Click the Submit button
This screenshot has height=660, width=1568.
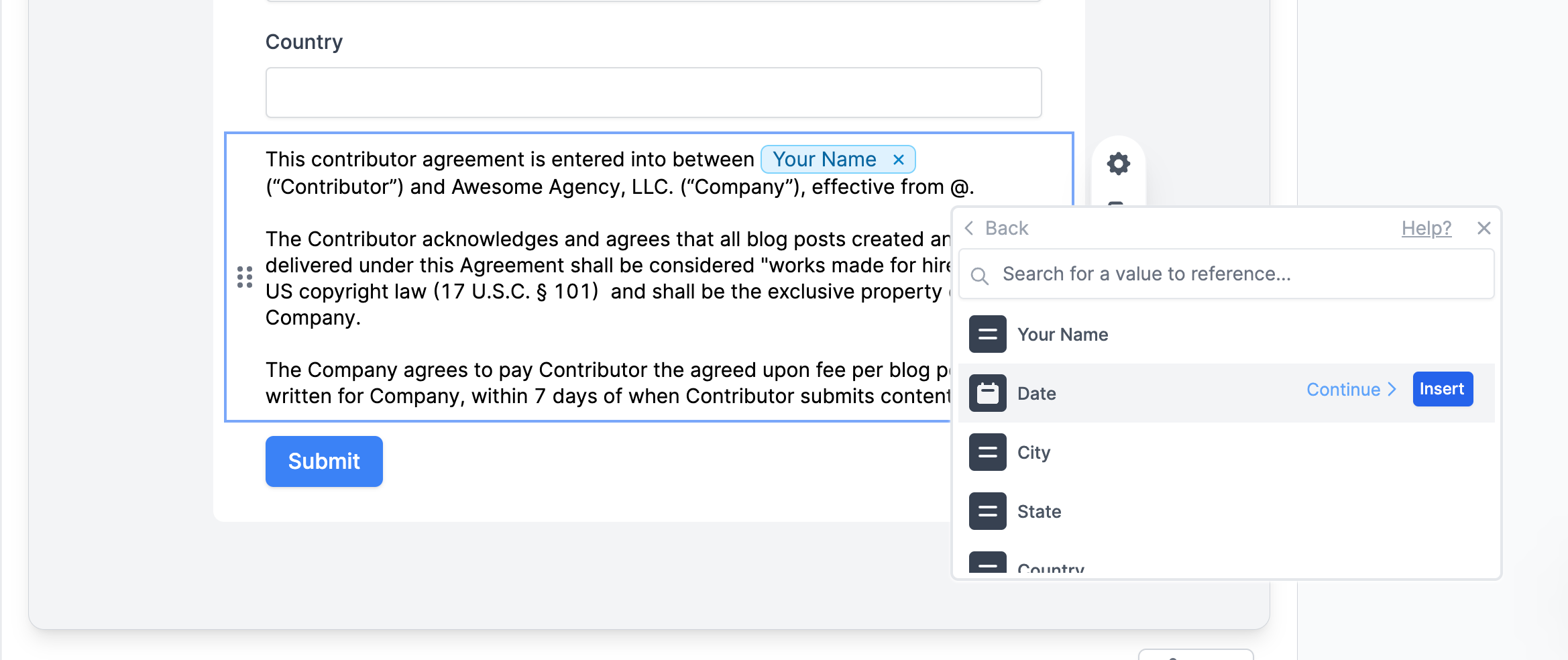tap(324, 461)
